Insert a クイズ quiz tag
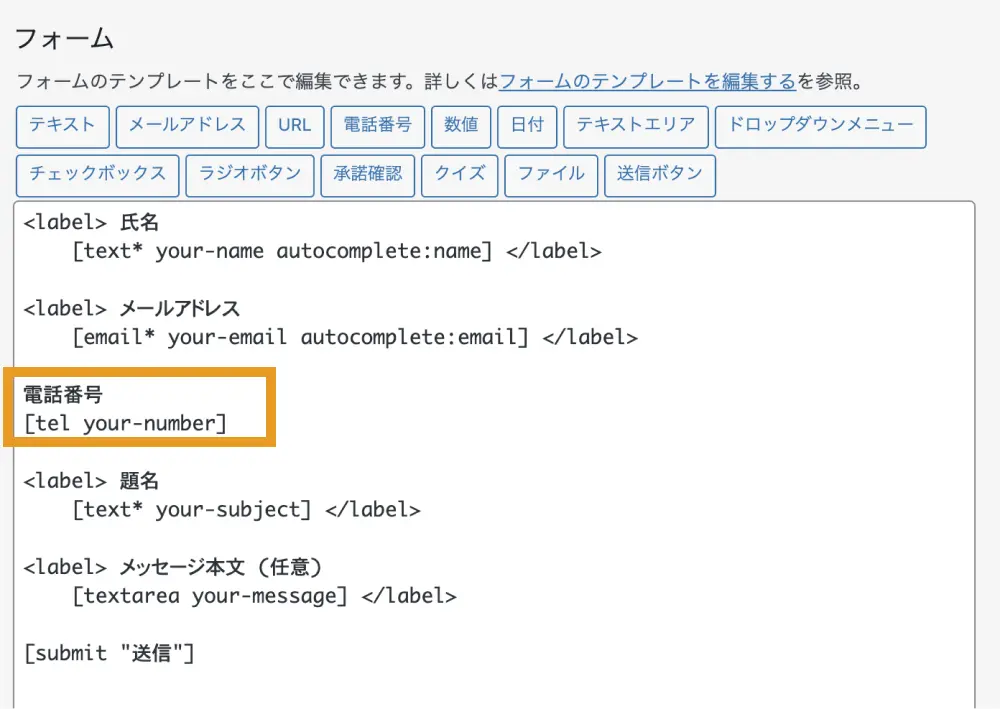Screen dimensions: 1000x709 tap(459, 174)
